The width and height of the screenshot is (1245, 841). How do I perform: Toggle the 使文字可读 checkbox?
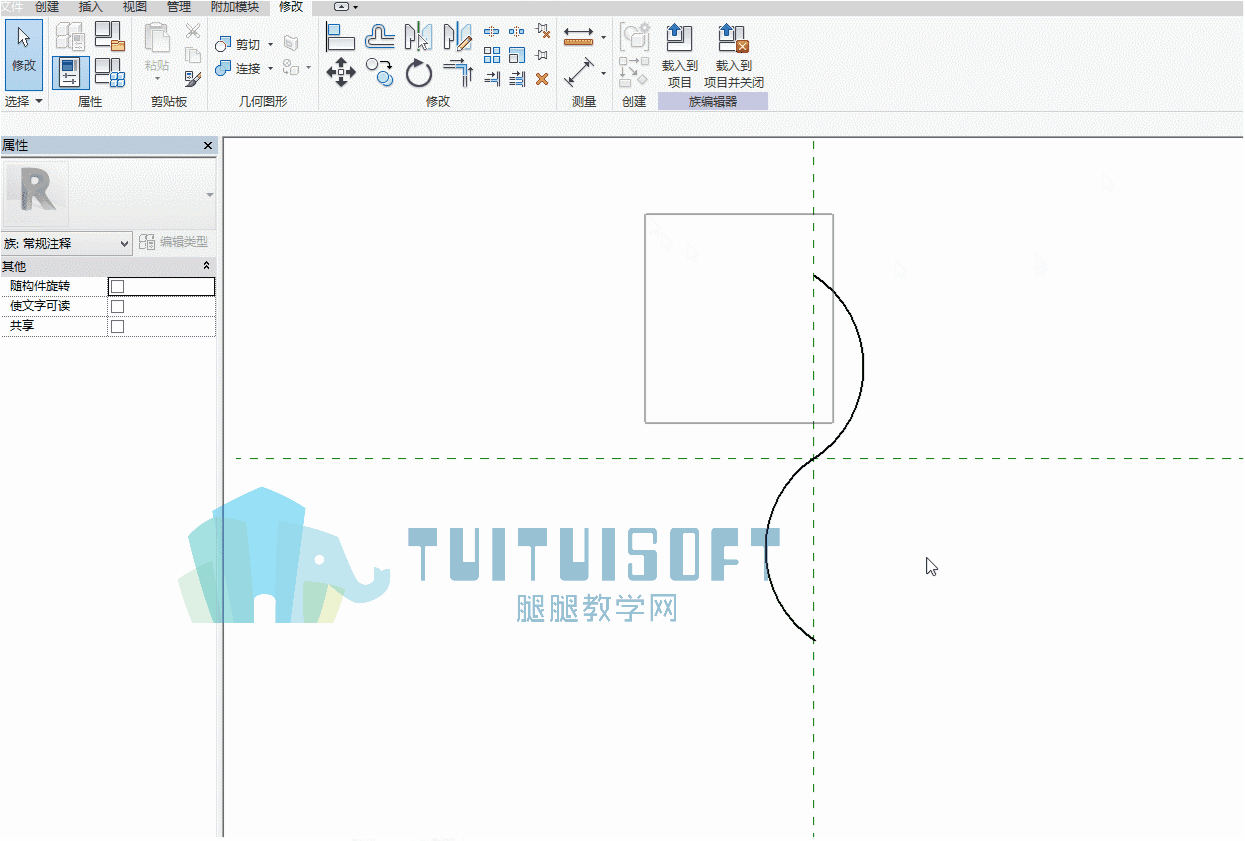[x=117, y=306]
